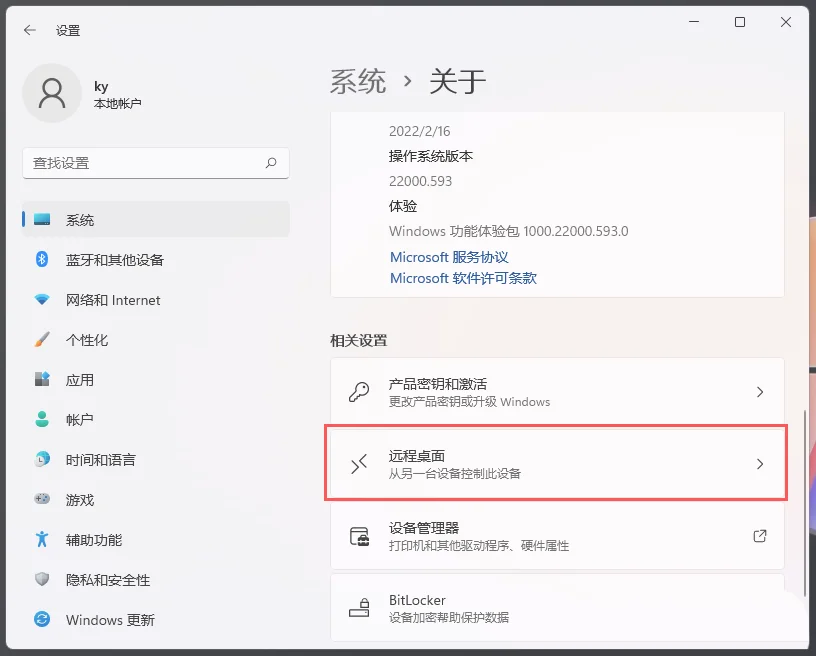Click the privacy shield icon
Viewport: 816px width, 656px height.
pyautogui.click(x=42, y=579)
